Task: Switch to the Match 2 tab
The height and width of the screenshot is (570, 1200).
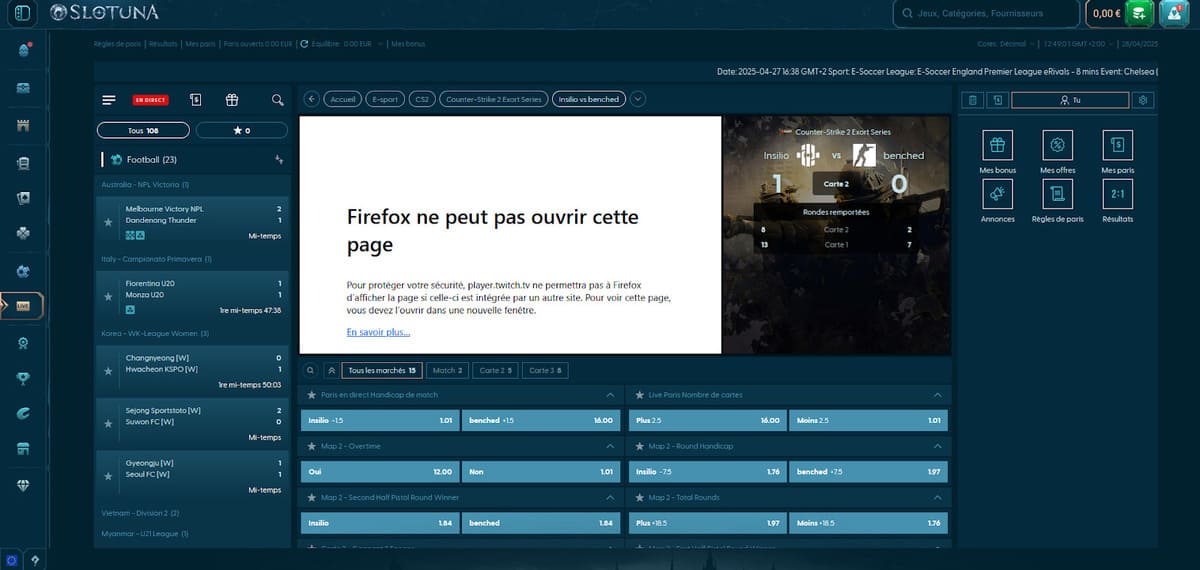Action: click(x=447, y=370)
